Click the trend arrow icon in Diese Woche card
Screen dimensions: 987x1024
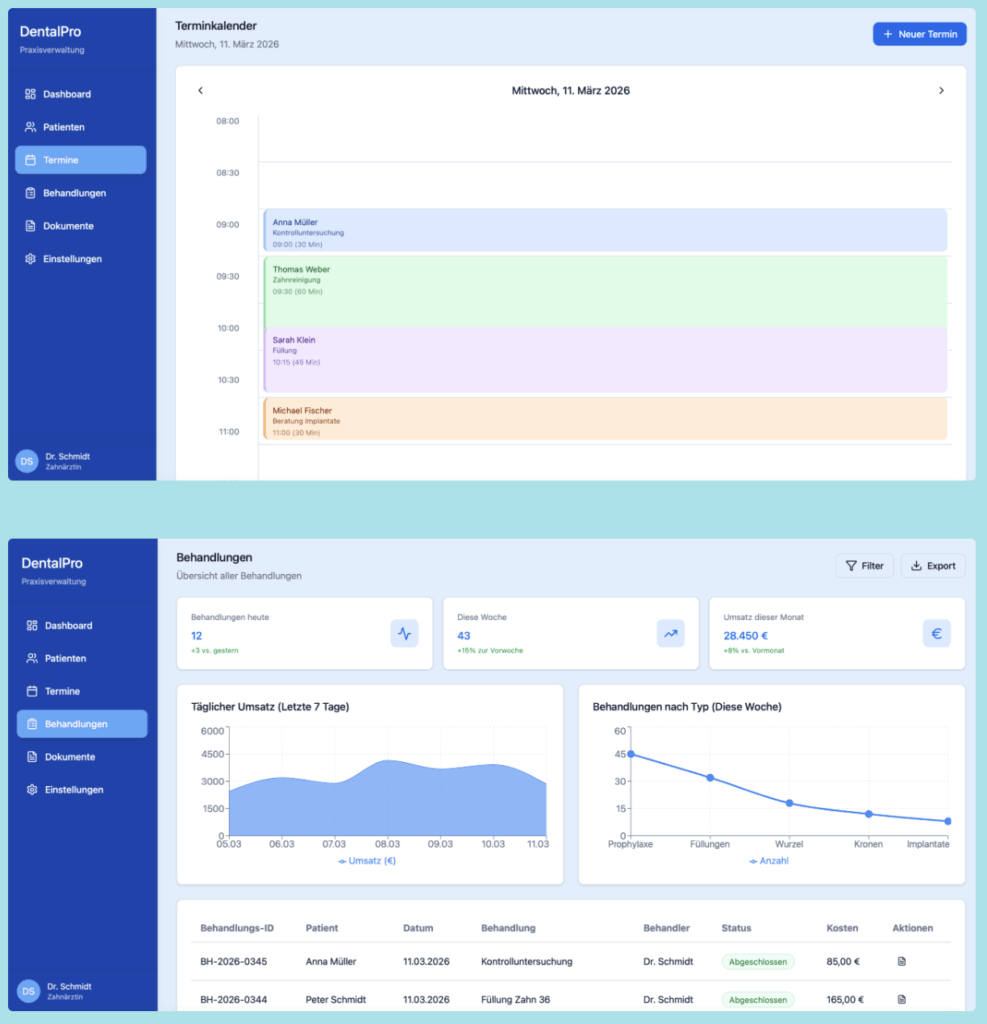[670, 633]
